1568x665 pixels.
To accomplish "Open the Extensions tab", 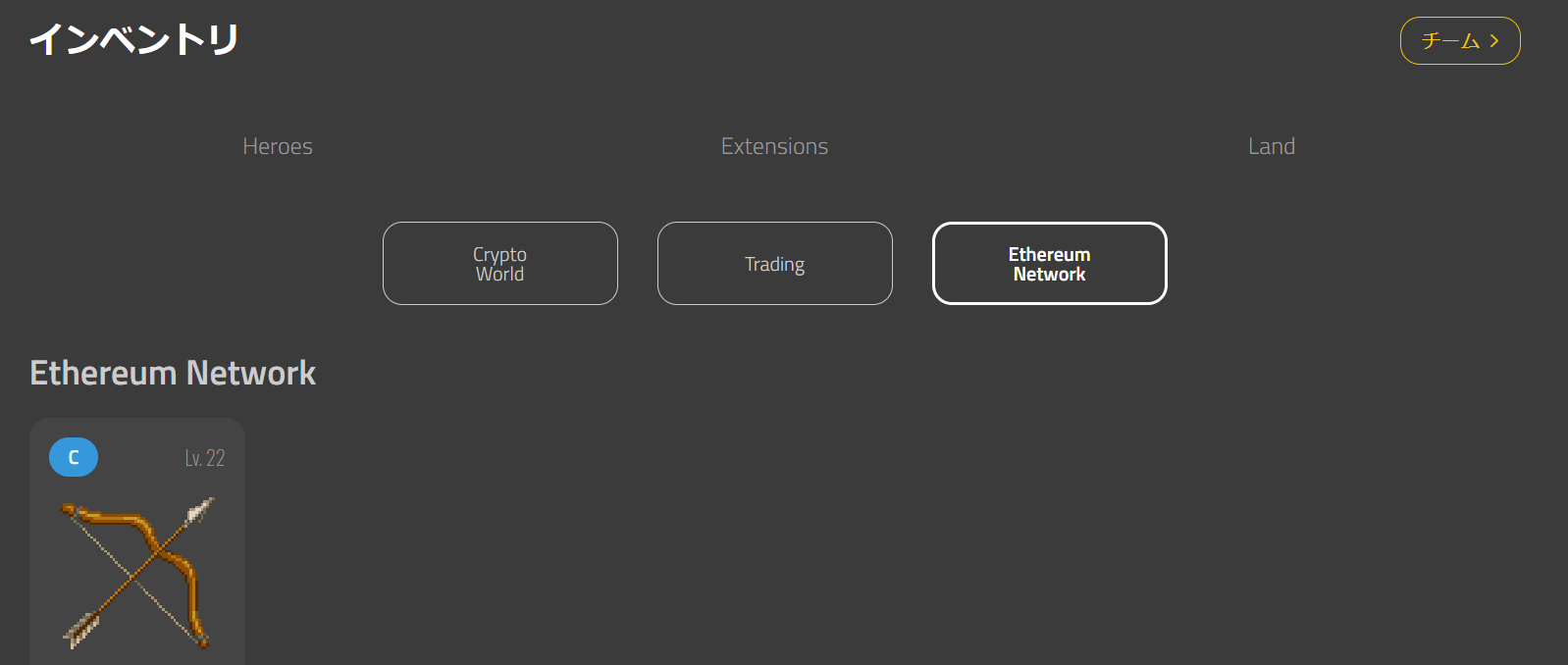I will point(774,146).
